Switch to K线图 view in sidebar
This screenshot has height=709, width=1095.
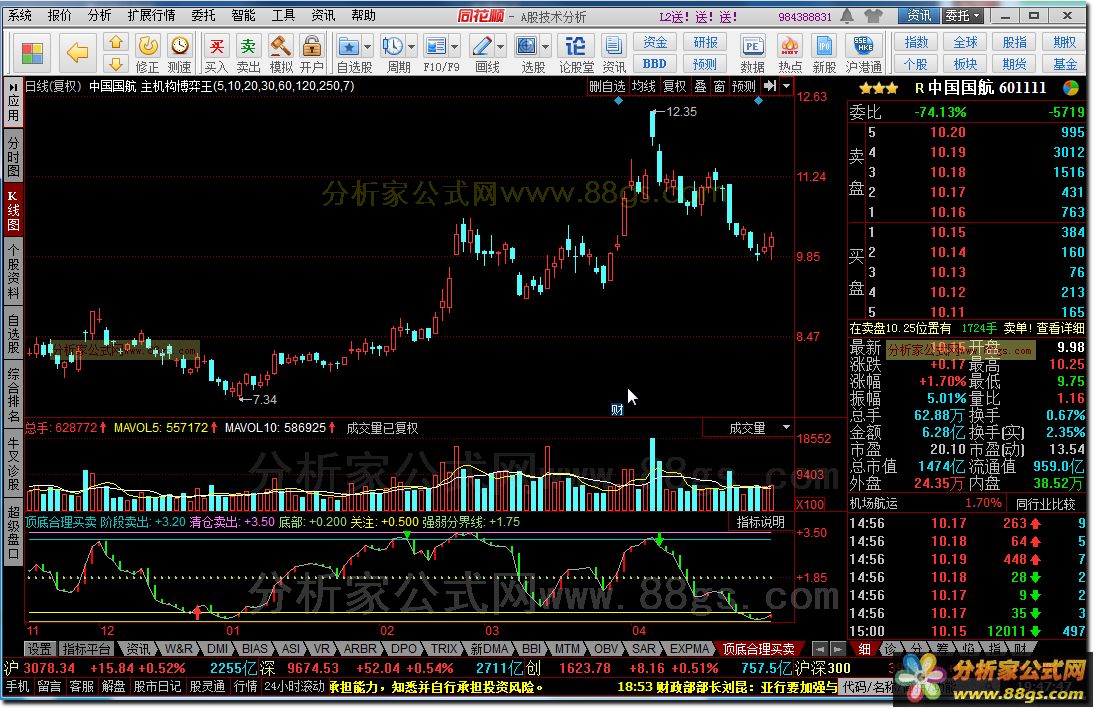tap(13, 210)
